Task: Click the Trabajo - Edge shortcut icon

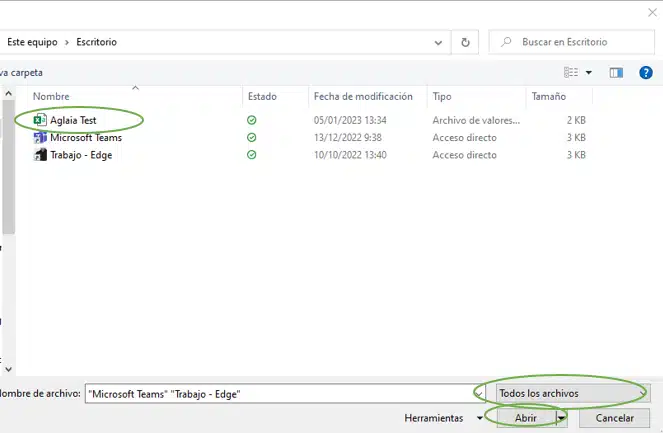Action: coord(40,155)
